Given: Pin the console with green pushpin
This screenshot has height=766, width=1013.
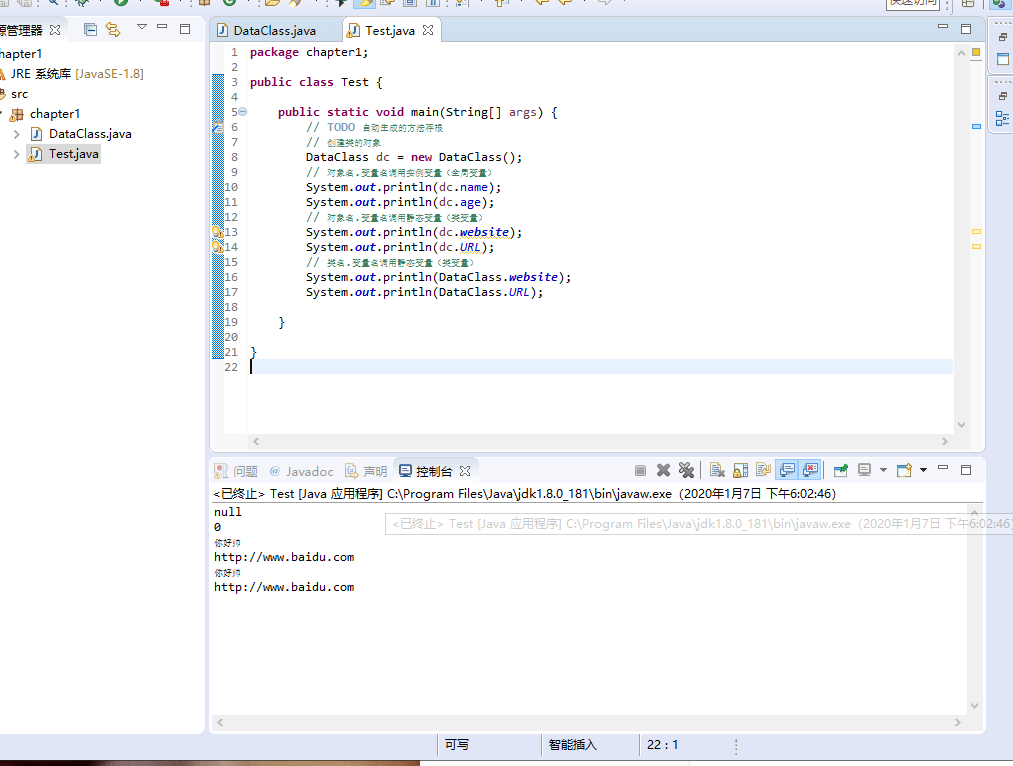Looking at the screenshot, I should tap(841, 470).
